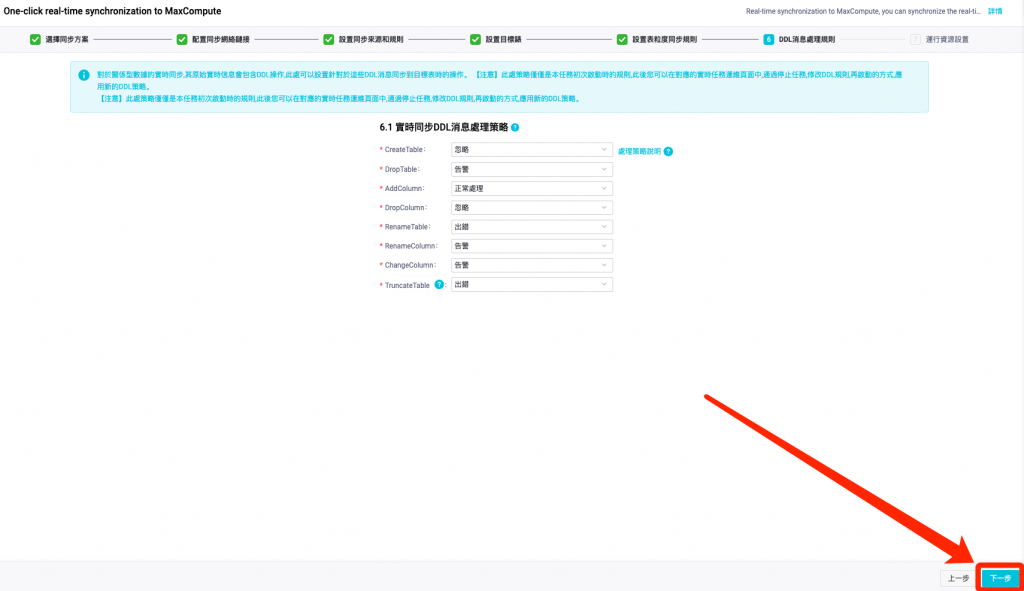Click green check icon for 設置同步來源和規則 step
This screenshot has height=591, width=1024.
click(328, 39)
